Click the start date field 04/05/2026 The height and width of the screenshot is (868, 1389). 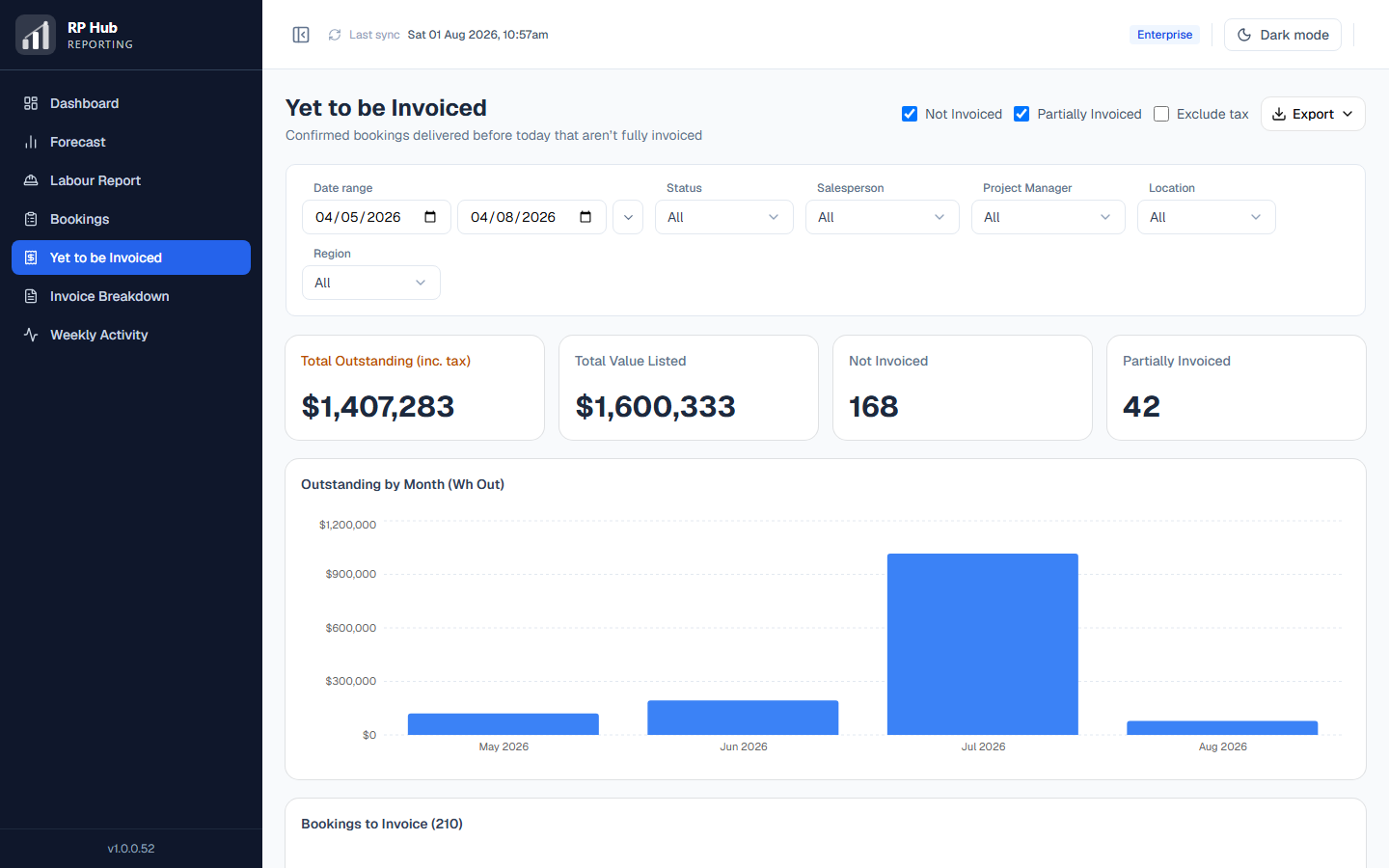[x=376, y=217]
